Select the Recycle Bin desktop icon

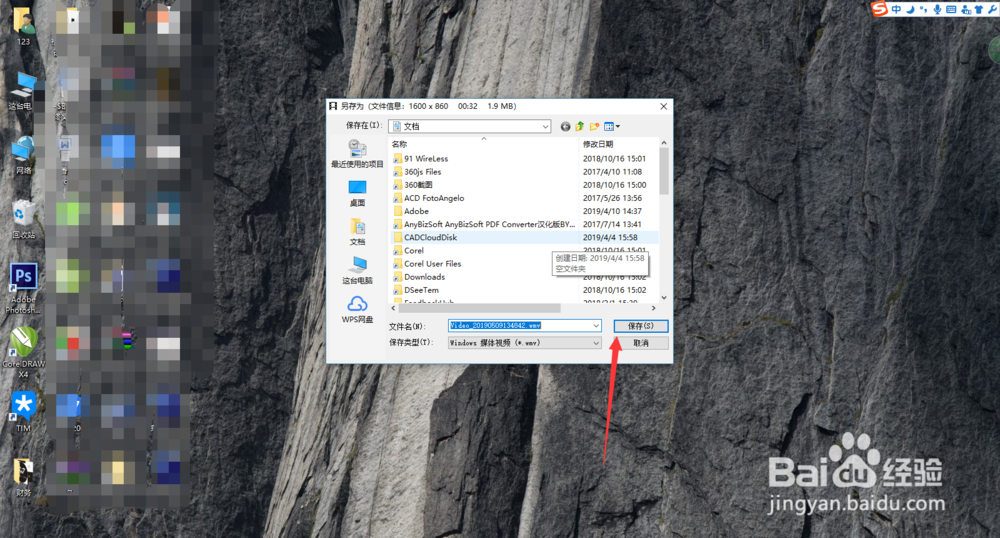coord(24,220)
